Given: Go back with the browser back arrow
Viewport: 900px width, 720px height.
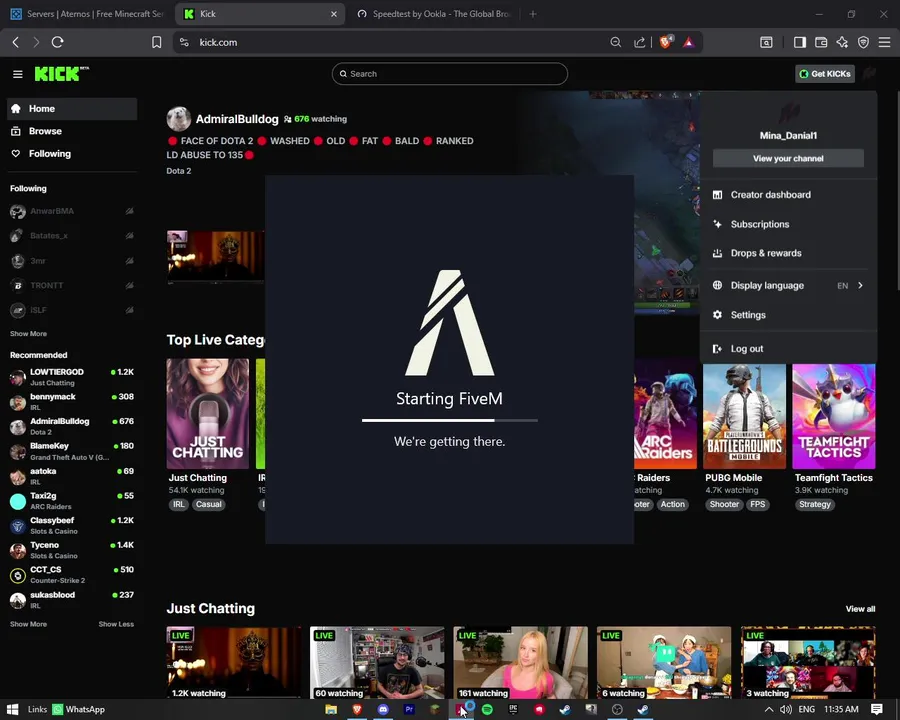Looking at the screenshot, I should click(15, 42).
